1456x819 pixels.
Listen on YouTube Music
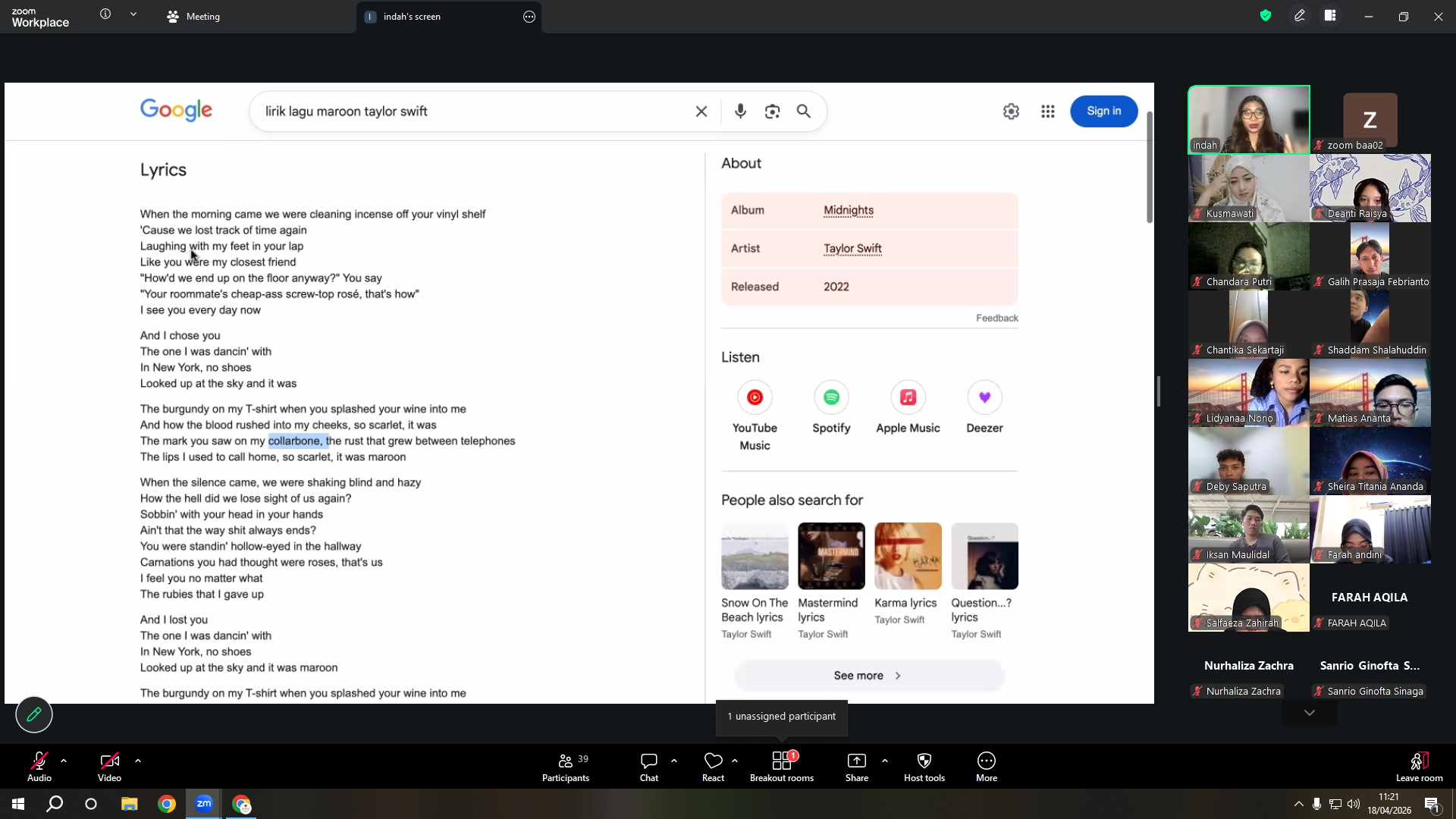pyautogui.click(x=755, y=416)
